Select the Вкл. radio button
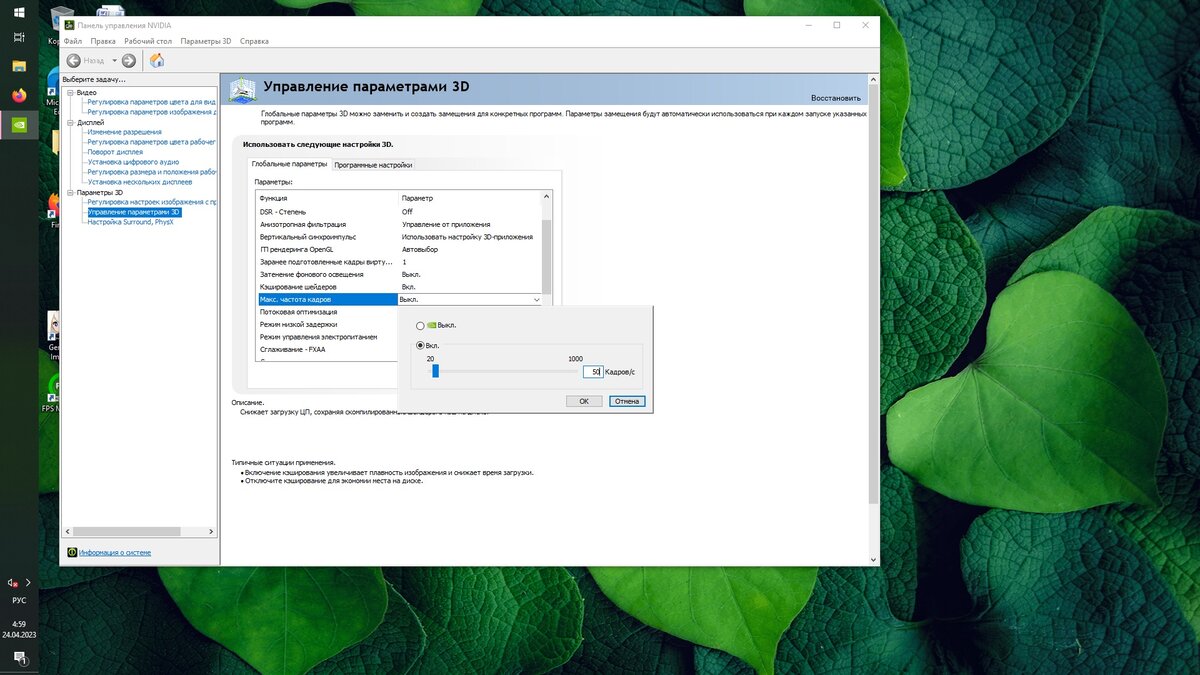 coord(420,345)
